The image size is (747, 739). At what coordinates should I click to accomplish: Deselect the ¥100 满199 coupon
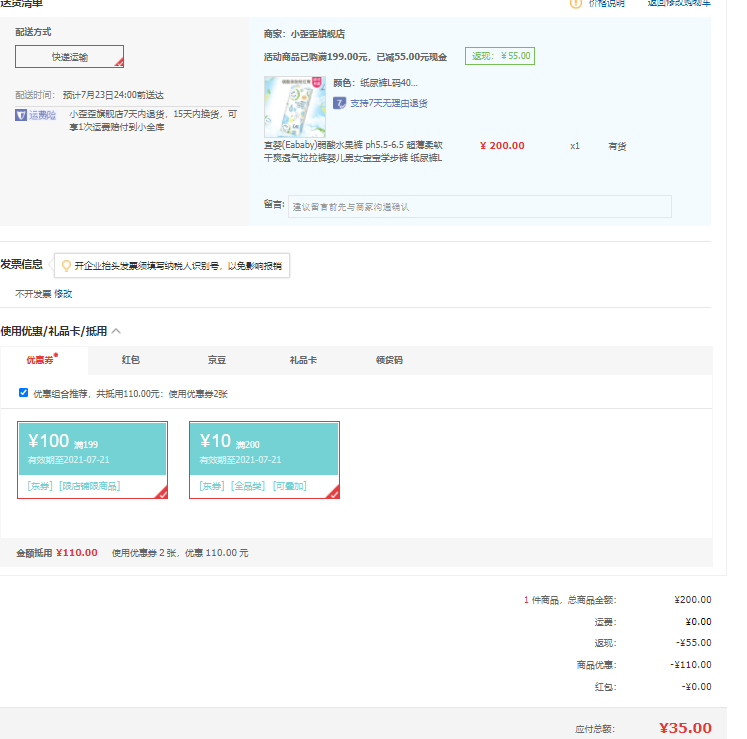(93, 459)
